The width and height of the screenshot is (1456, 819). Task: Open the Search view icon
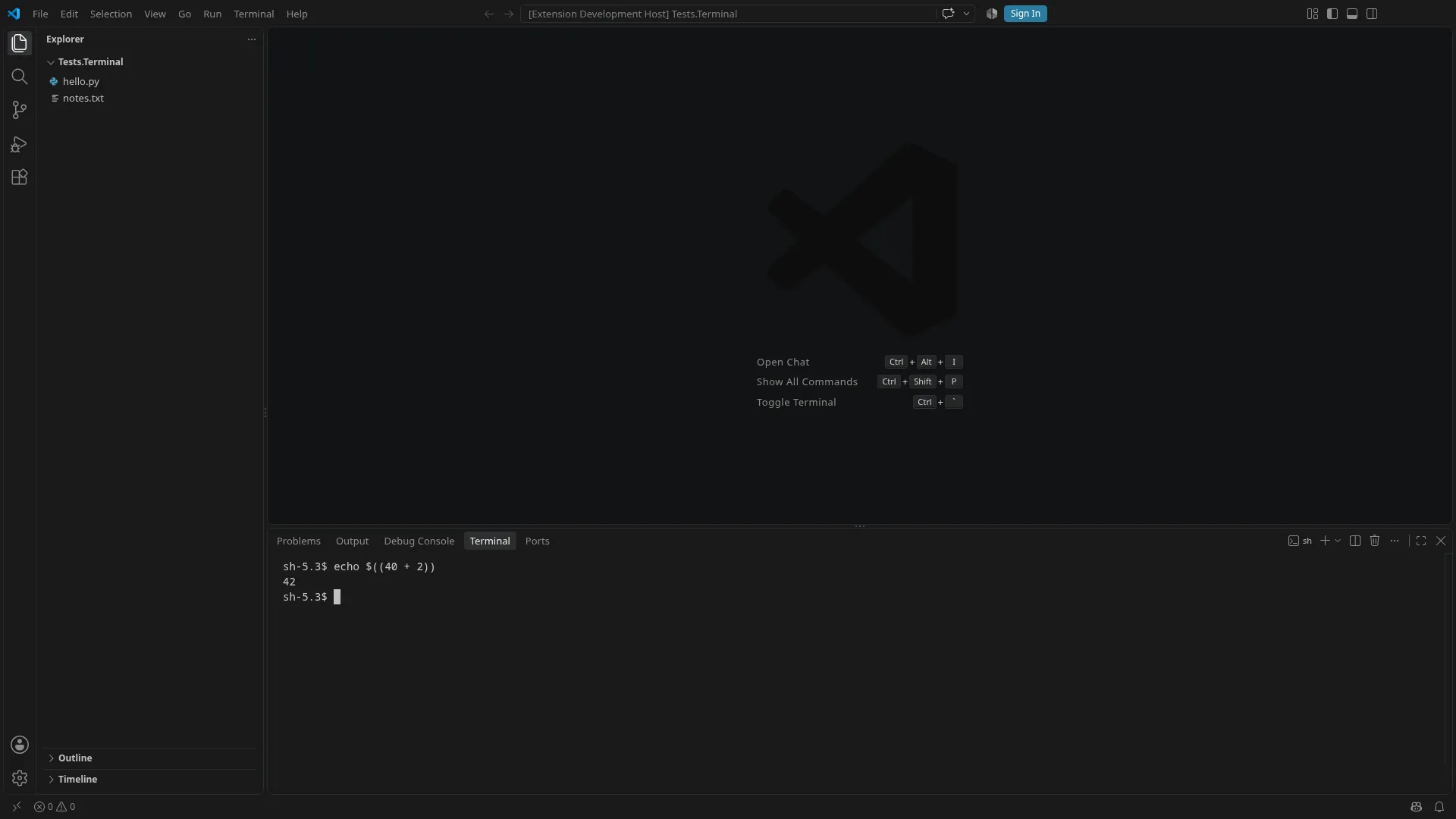coord(19,77)
